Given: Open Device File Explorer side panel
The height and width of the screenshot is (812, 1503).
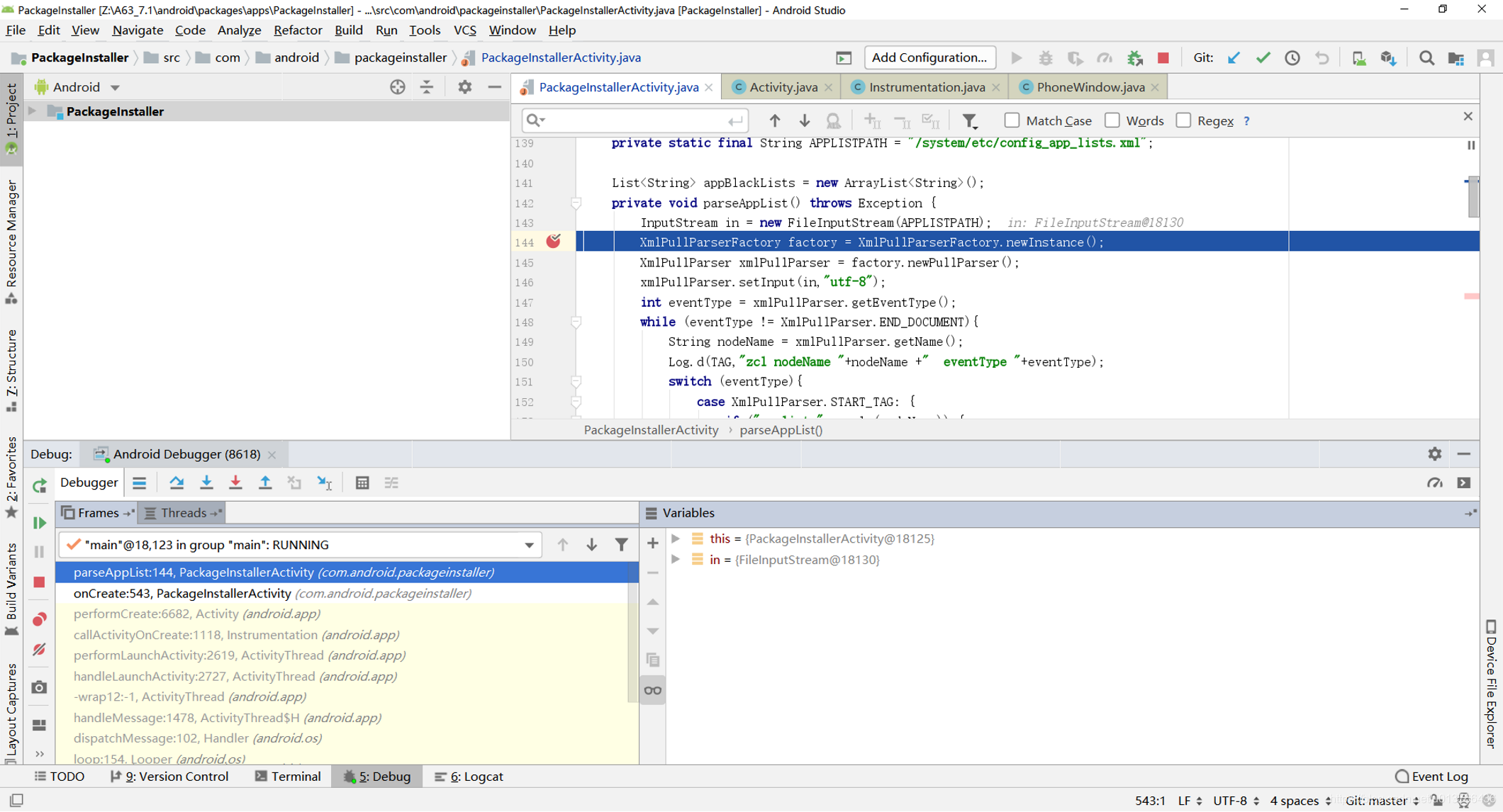Looking at the screenshot, I should [1491, 684].
